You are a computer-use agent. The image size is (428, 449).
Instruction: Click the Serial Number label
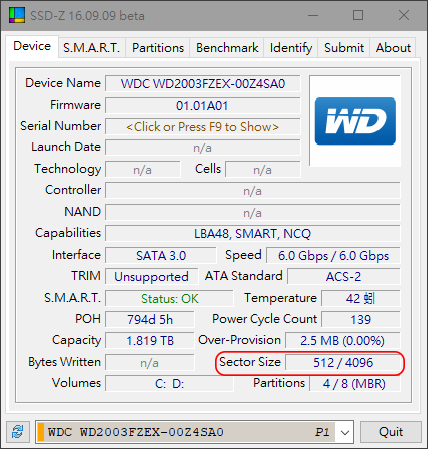pyautogui.click(x=60, y=126)
